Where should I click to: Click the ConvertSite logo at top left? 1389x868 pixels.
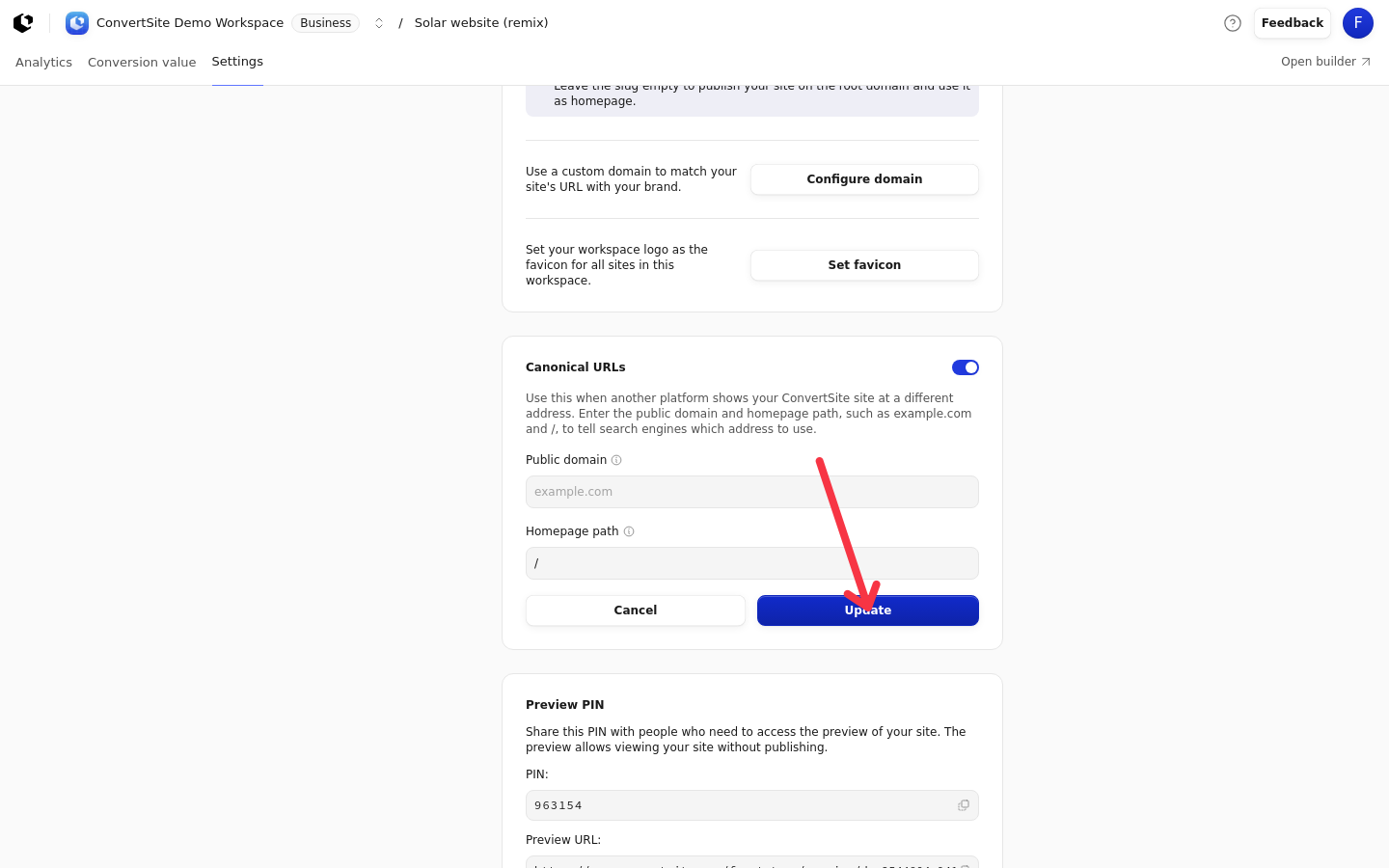coord(23,23)
